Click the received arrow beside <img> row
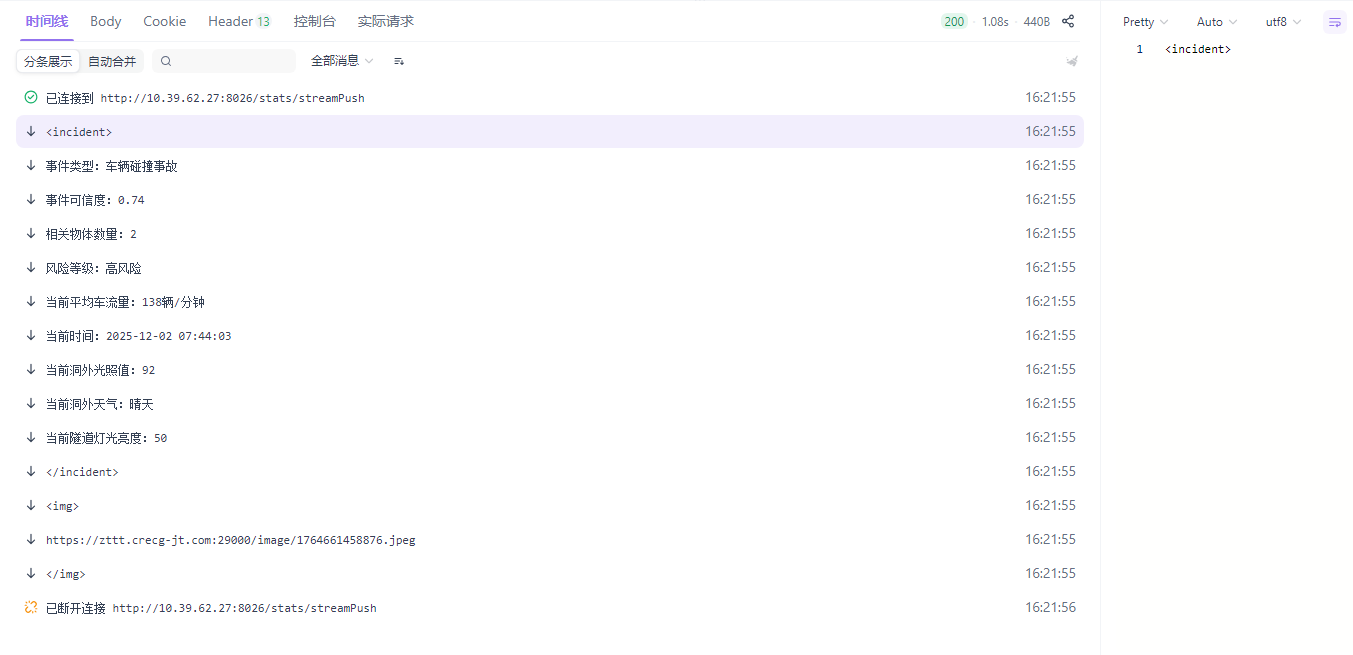Viewport: 1353px width, 655px height. click(31, 505)
